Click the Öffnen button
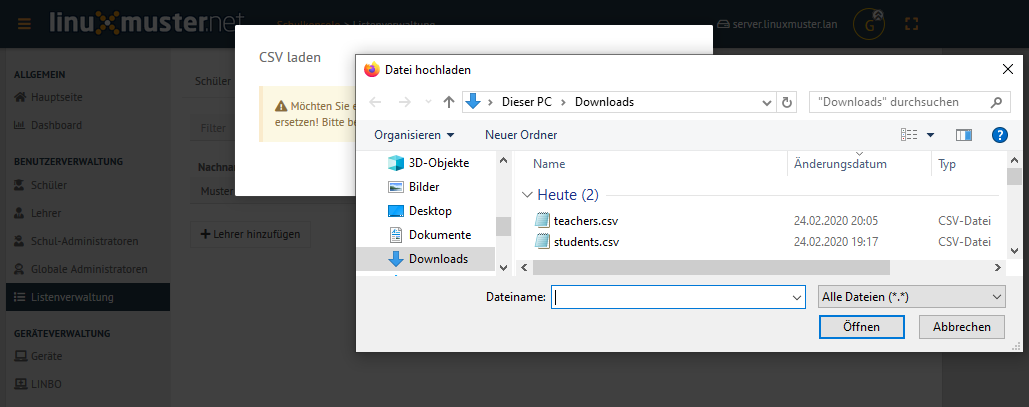The width and height of the screenshot is (1029, 407). pos(862,327)
